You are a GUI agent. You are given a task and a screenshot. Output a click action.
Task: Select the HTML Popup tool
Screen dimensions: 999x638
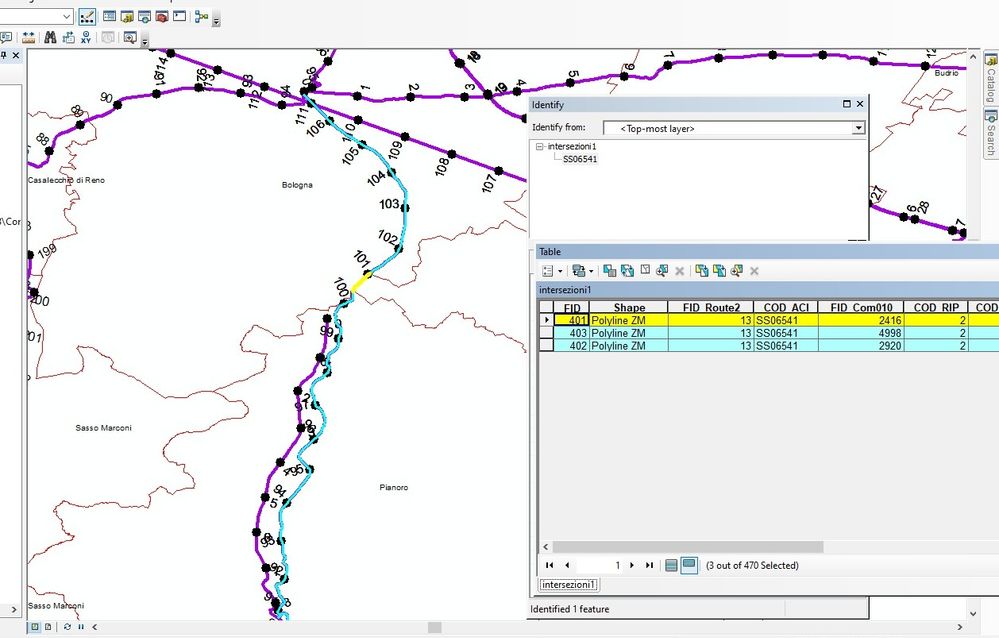tap(6, 38)
